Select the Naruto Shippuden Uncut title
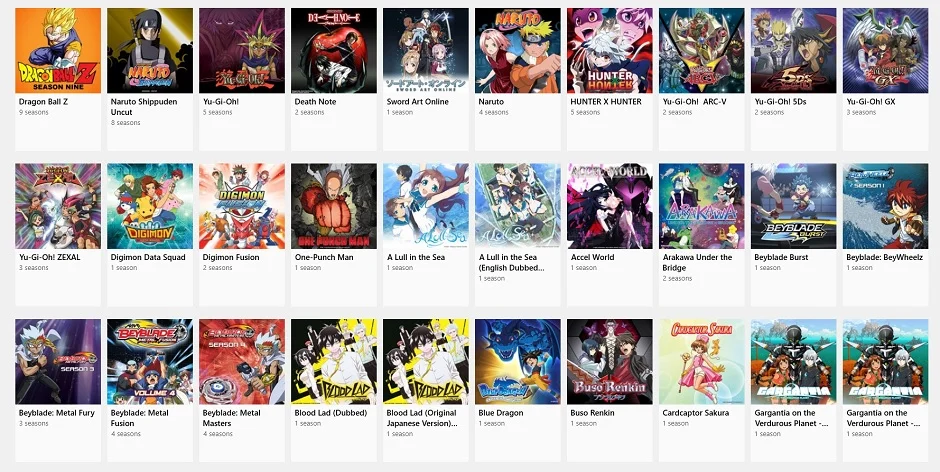 pyautogui.click(x=144, y=107)
